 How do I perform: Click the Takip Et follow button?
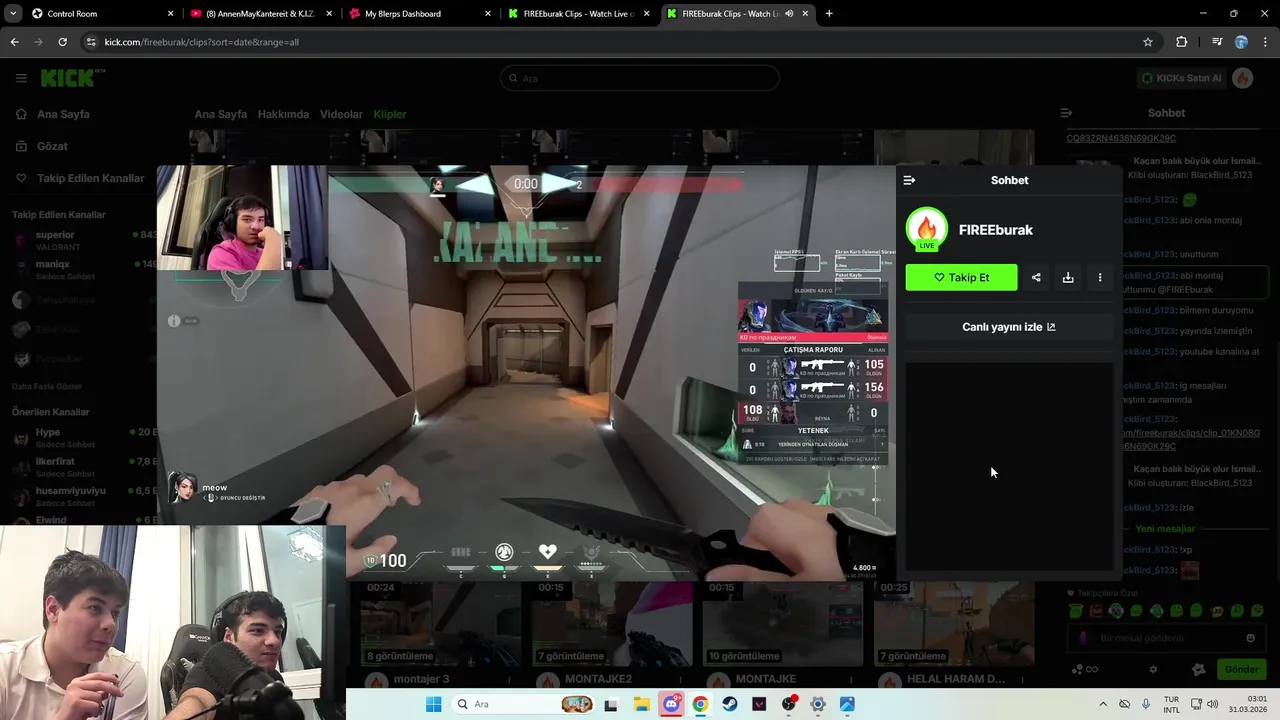coord(961,277)
